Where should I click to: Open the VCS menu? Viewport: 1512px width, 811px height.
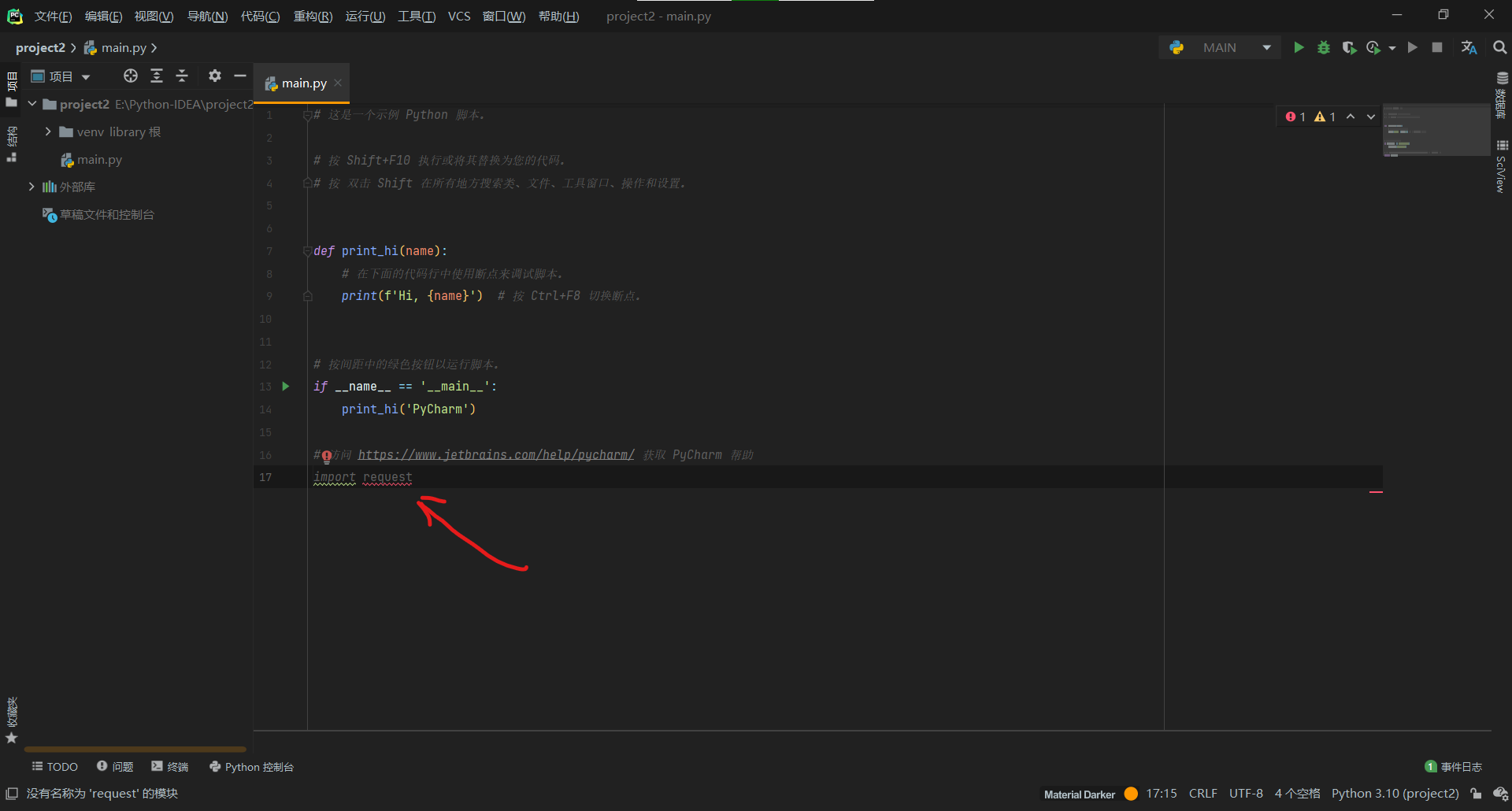(x=459, y=17)
